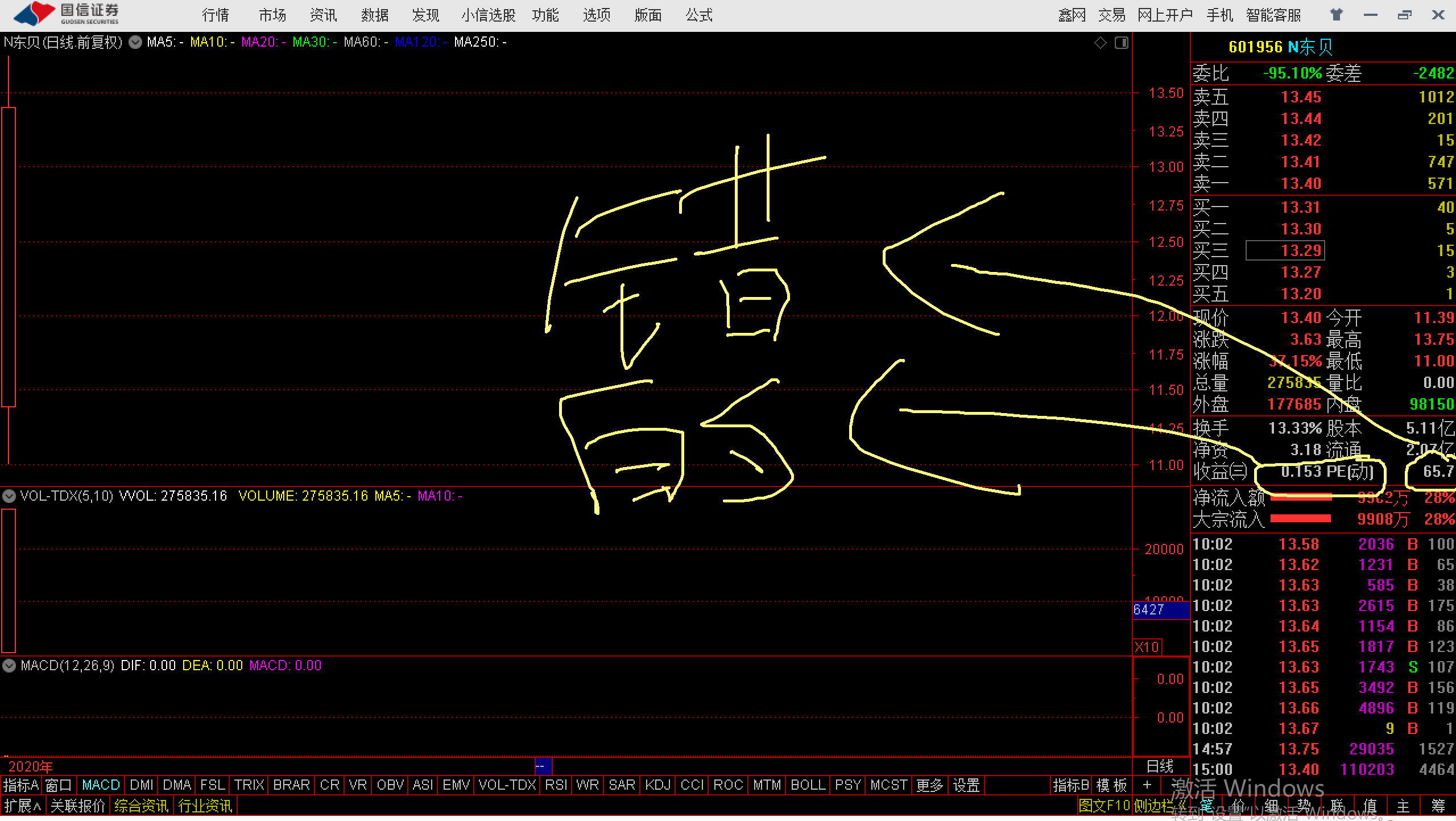Expand the 扩展 menu at bottom left
Image resolution: width=1456 pixels, height=821 pixels.
[x=22, y=806]
